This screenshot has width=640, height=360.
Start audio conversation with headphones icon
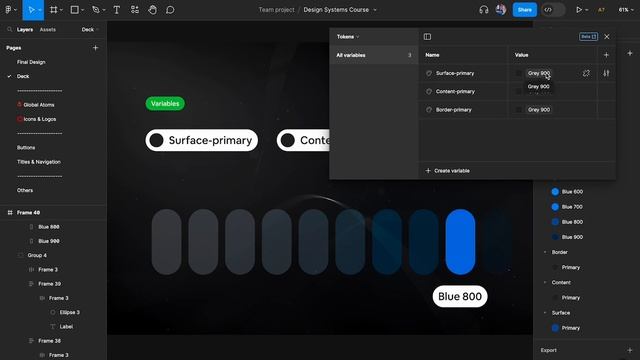pyautogui.click(x=484, y=10)
